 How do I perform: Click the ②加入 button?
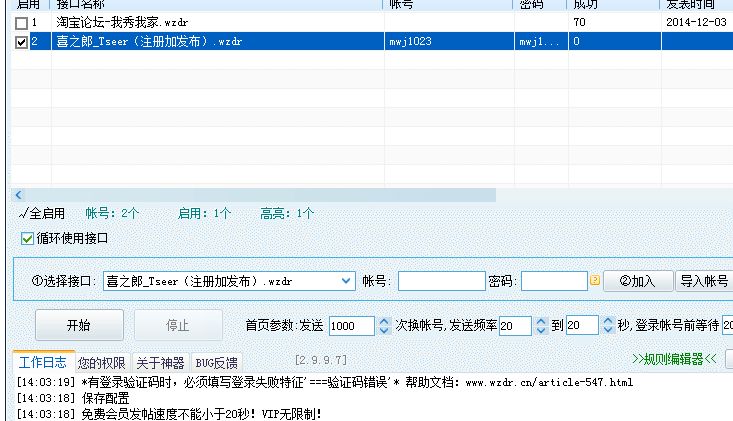(637, 281)
